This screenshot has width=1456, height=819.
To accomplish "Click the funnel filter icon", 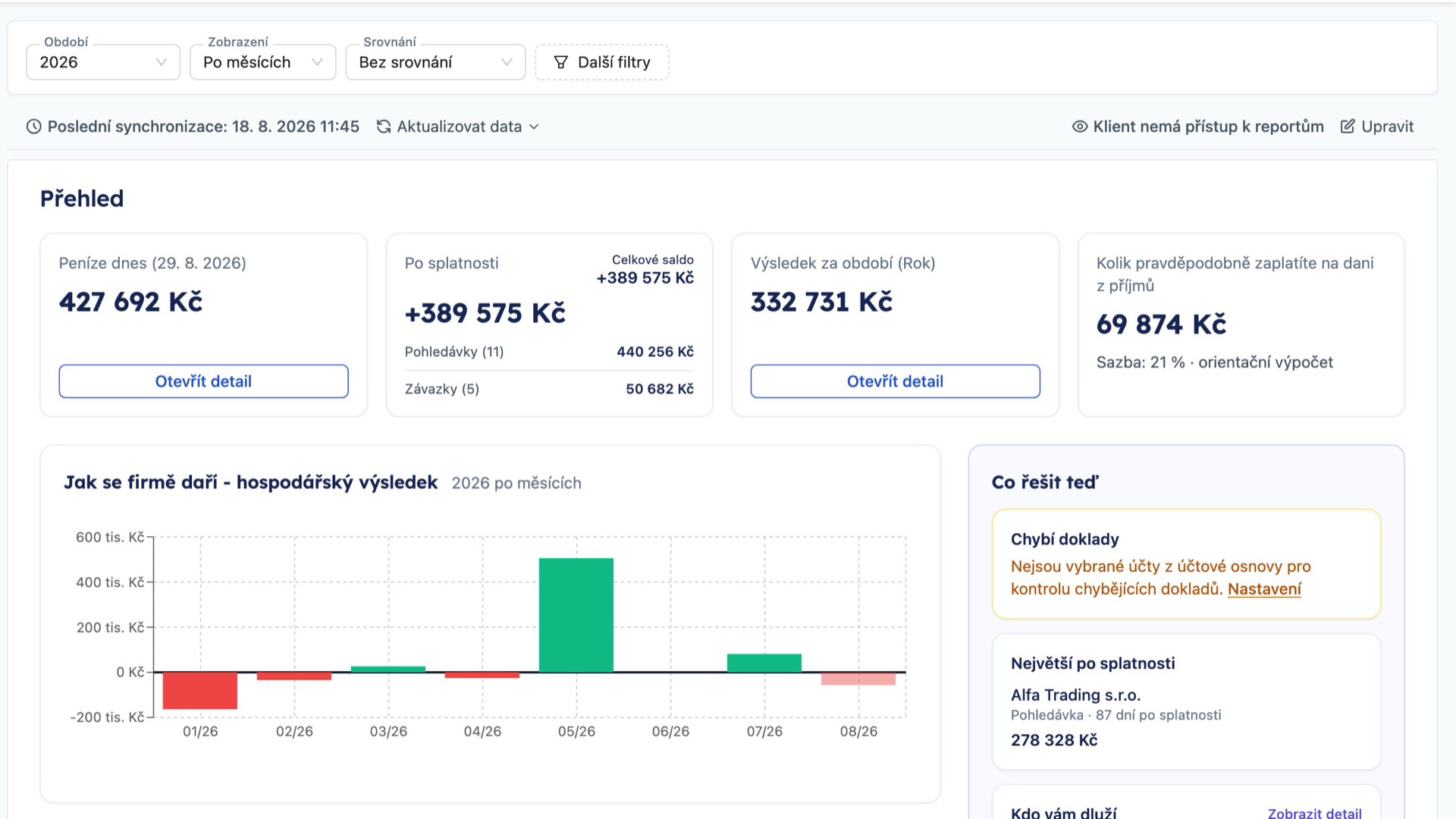I will point(561,62).
